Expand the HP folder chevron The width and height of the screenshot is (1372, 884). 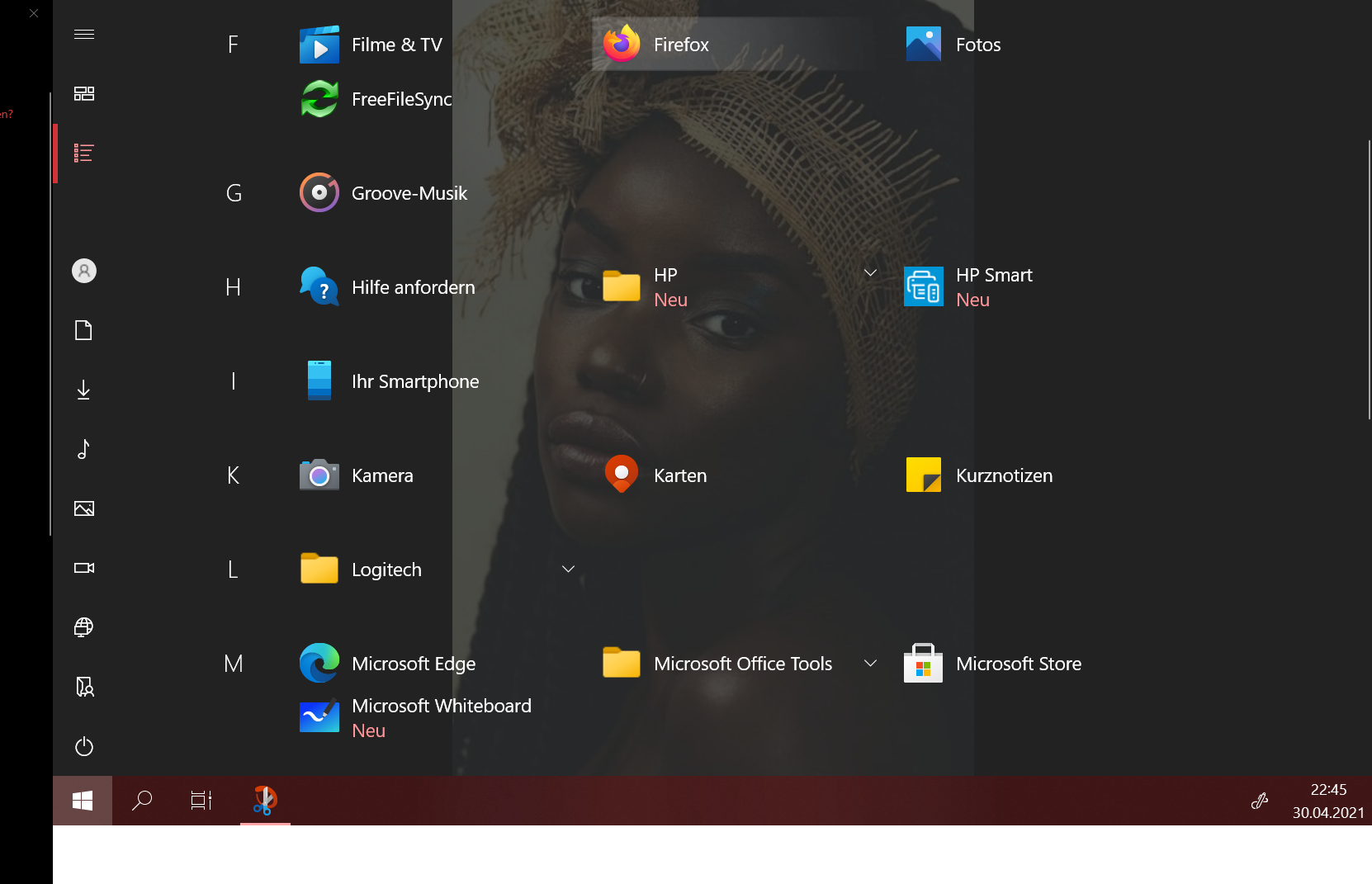[x=870, y=272]
